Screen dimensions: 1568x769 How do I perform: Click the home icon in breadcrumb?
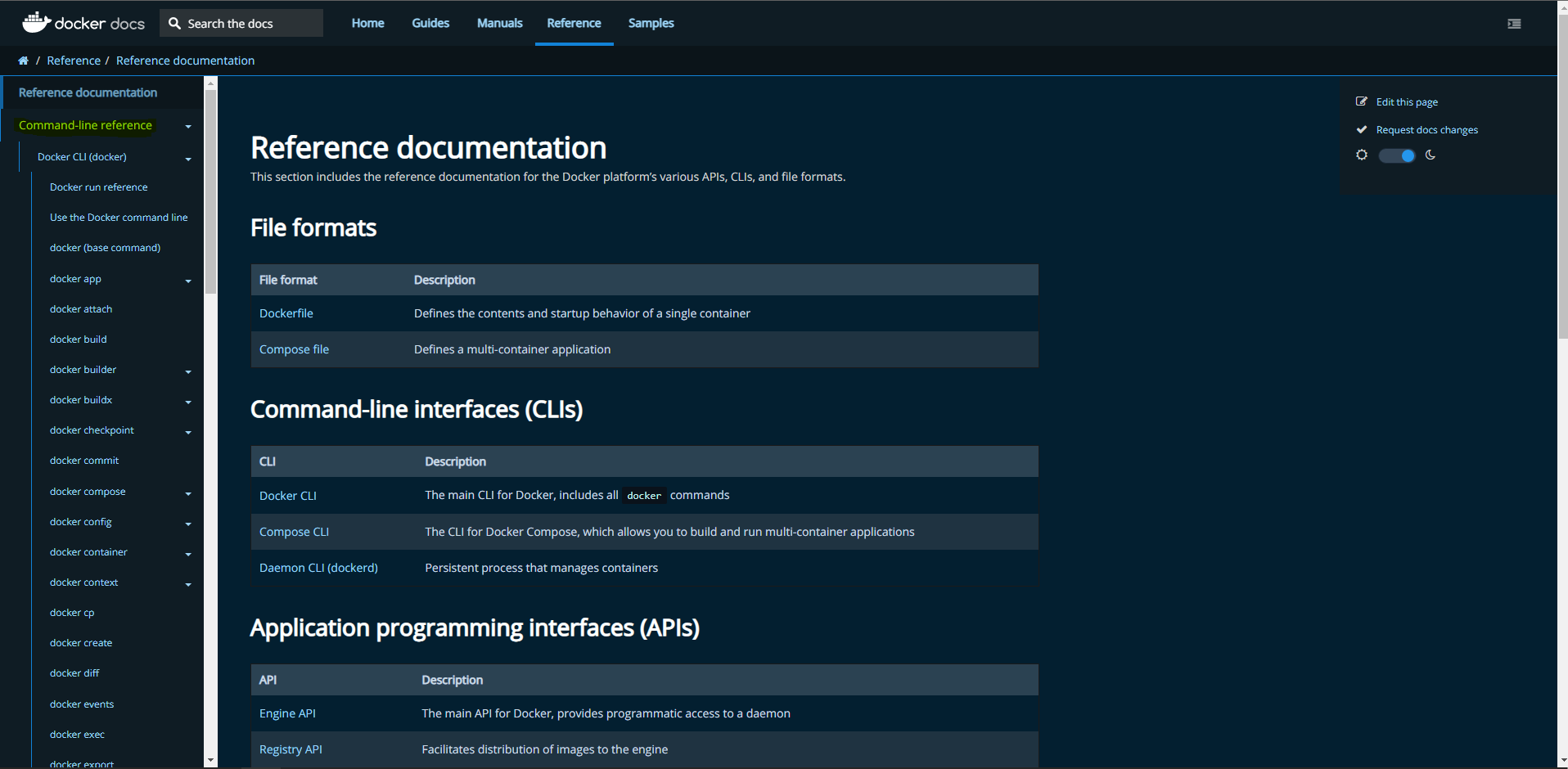pos(23,61)
